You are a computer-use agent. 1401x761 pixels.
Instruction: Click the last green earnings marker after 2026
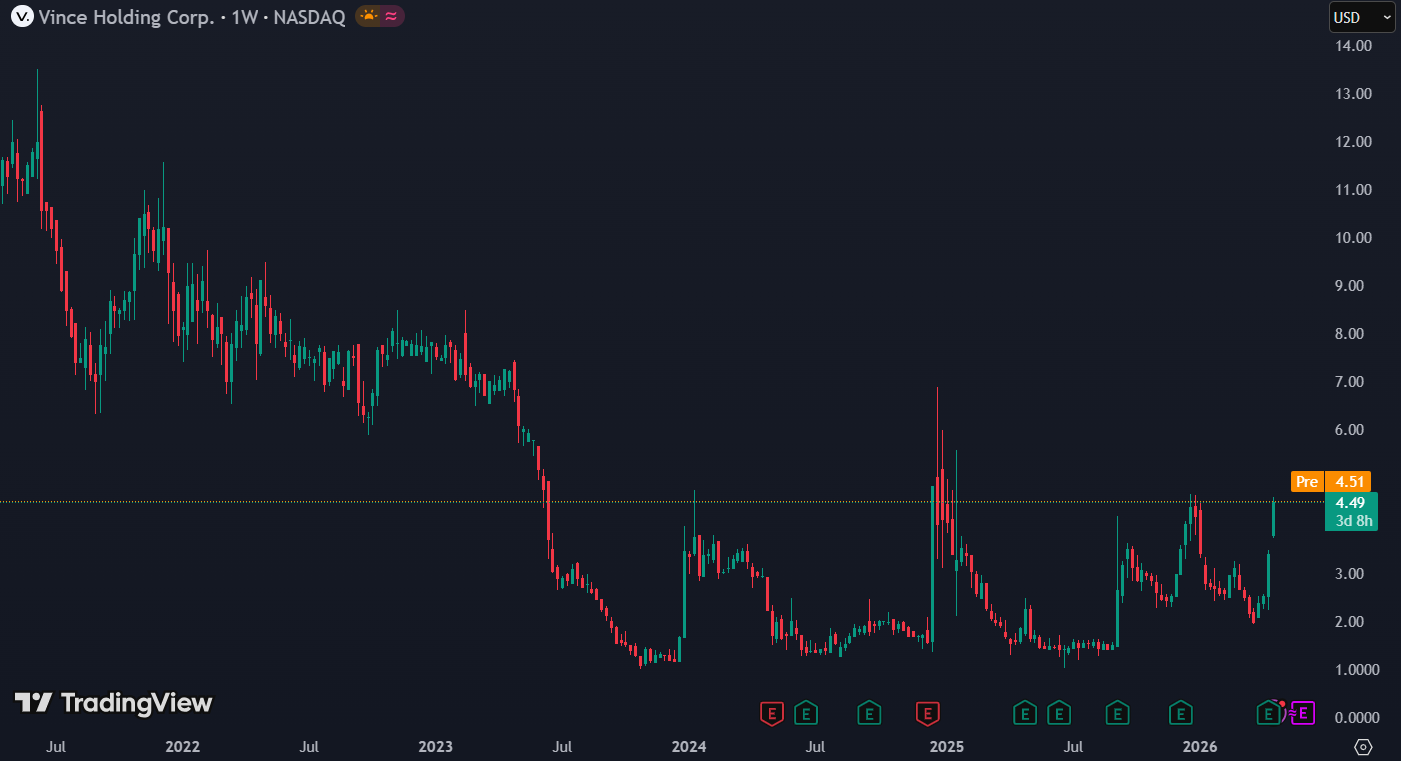click(1268, 713)
